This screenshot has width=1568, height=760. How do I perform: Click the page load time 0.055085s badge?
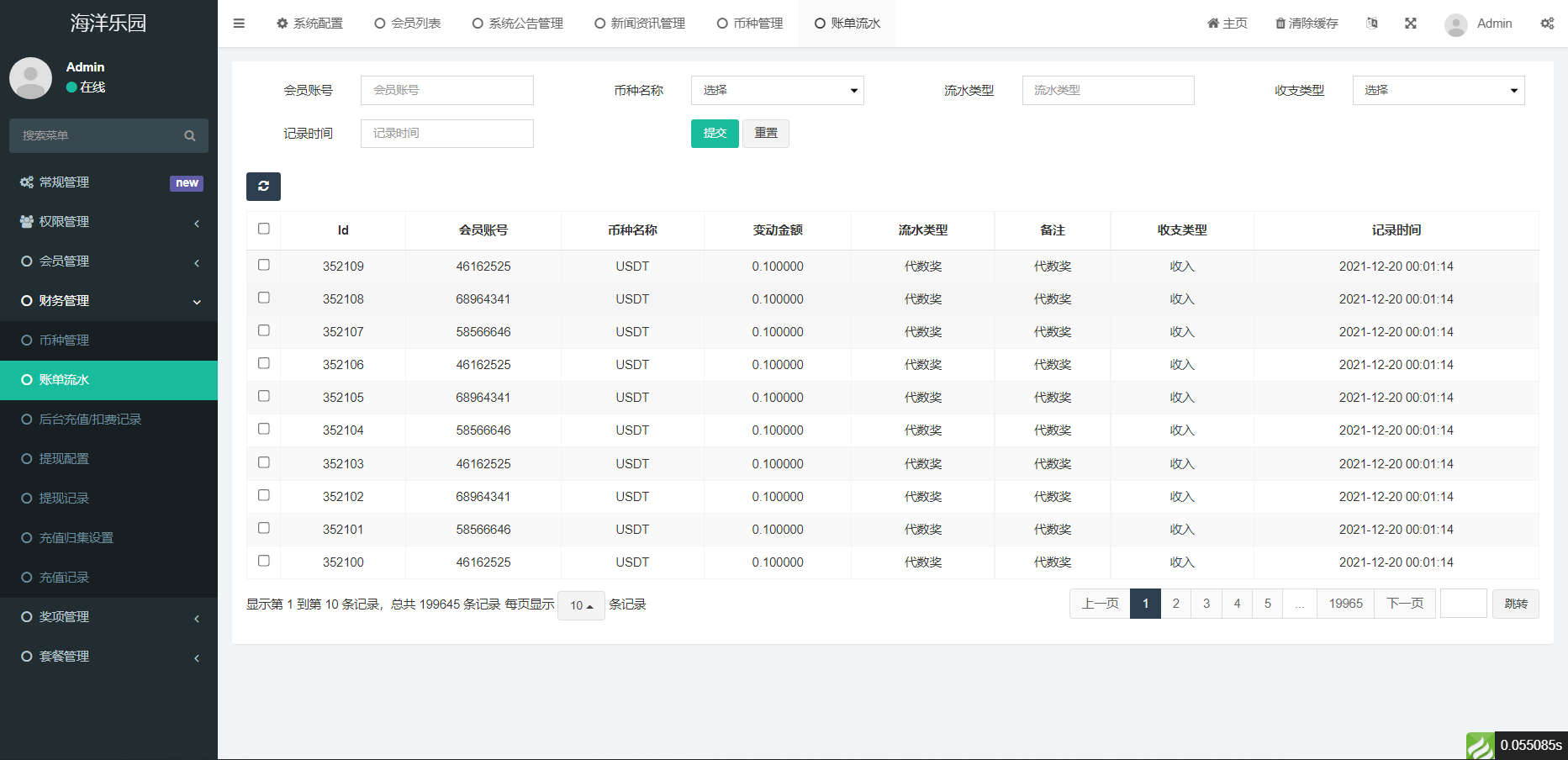click(1531, 746)
